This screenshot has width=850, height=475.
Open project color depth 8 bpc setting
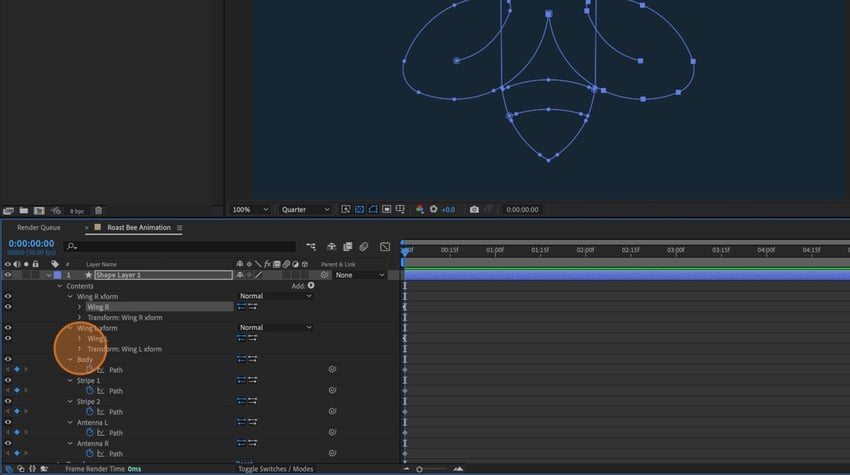coord(77,211)
